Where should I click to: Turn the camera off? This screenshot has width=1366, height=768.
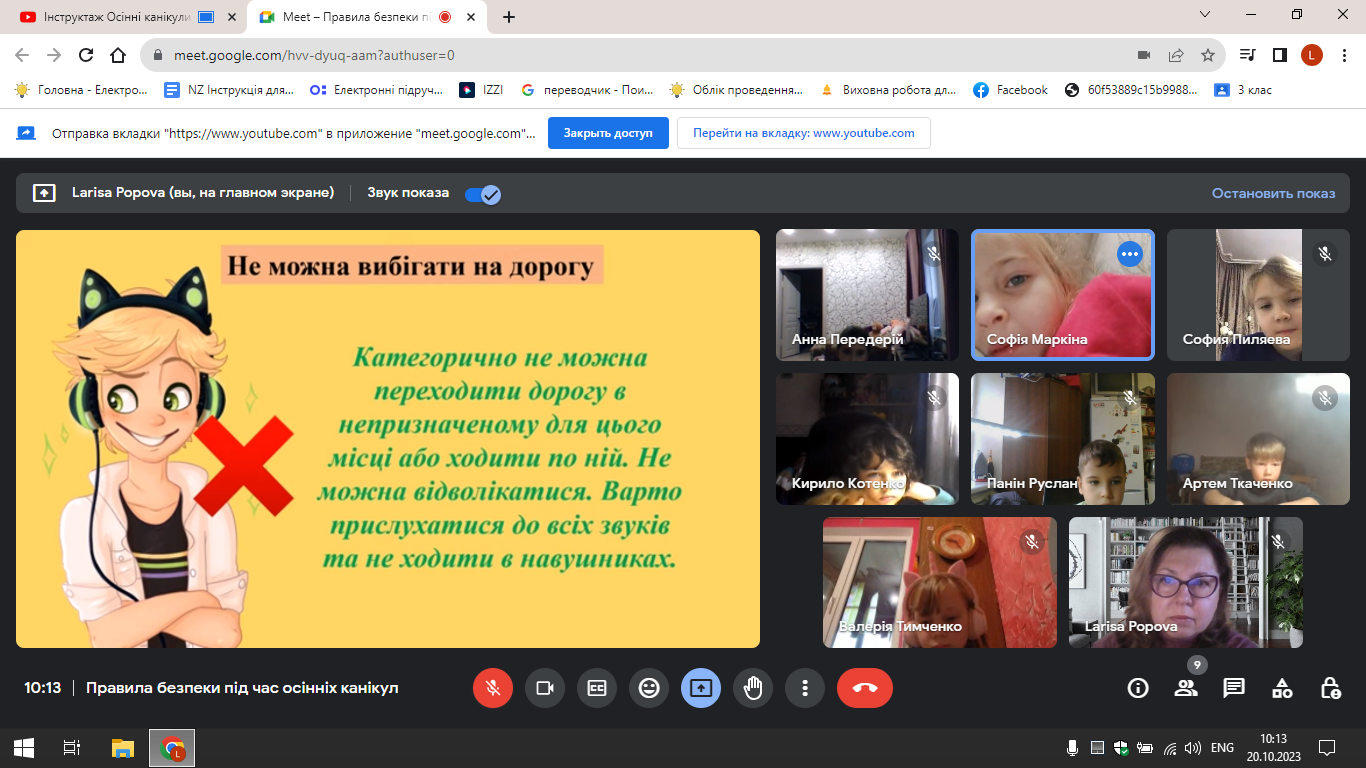(x=545, y=688)
